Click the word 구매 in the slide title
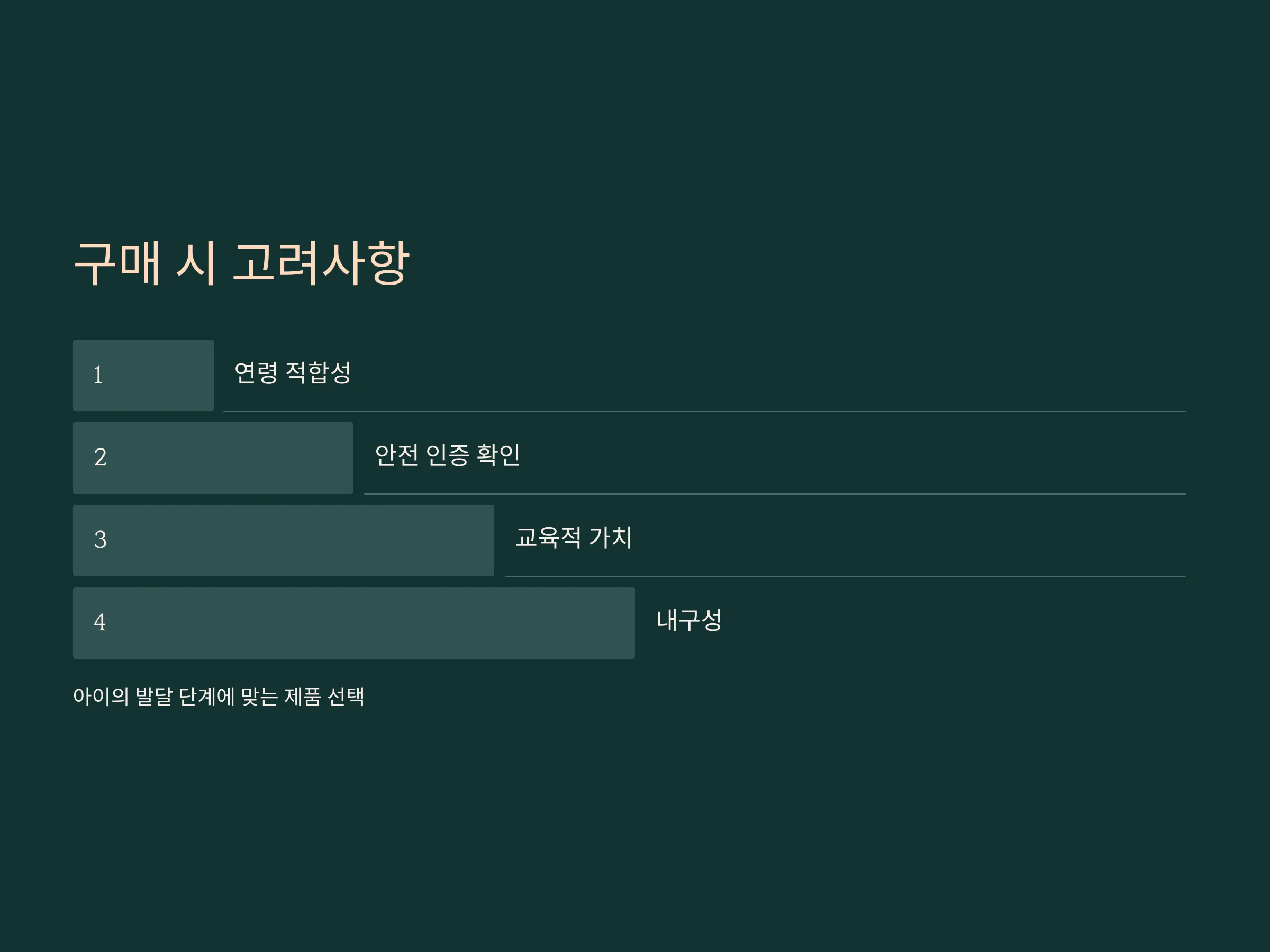The height and width of the screenshot is (952, 1270). 117,263
